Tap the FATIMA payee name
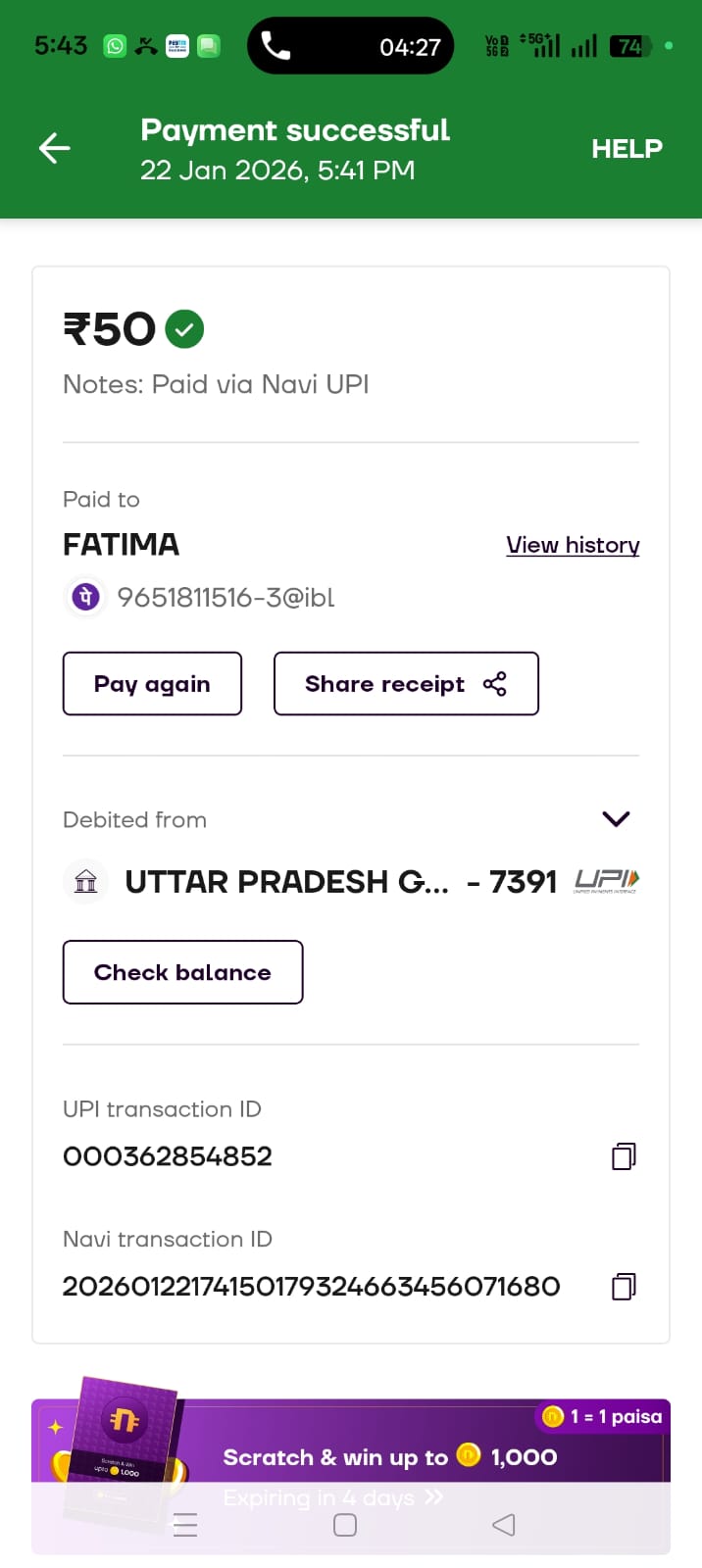702x1568 pixels. point(122,545)
